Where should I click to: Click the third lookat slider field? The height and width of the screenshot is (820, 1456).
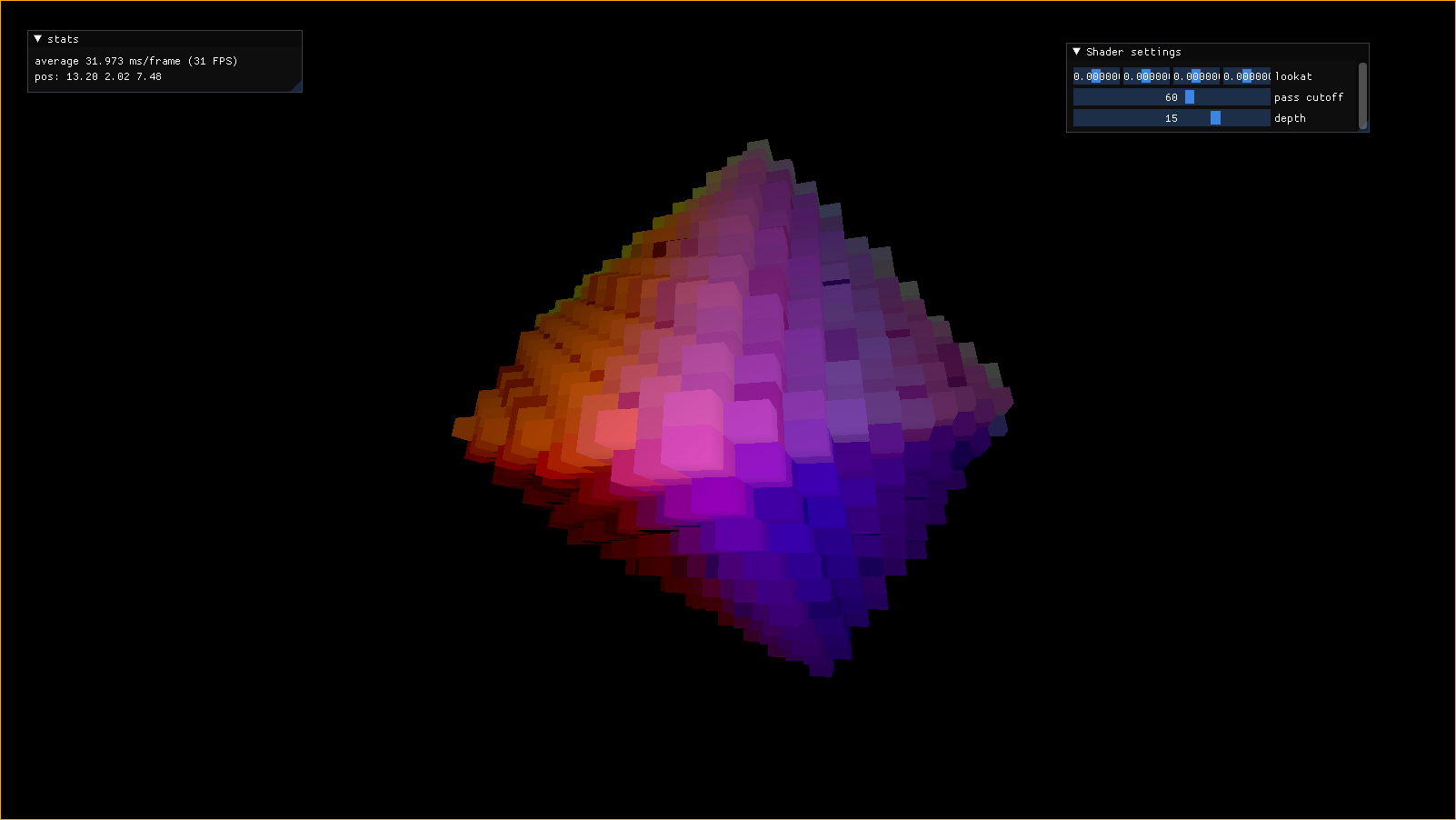pos(1197,76)
